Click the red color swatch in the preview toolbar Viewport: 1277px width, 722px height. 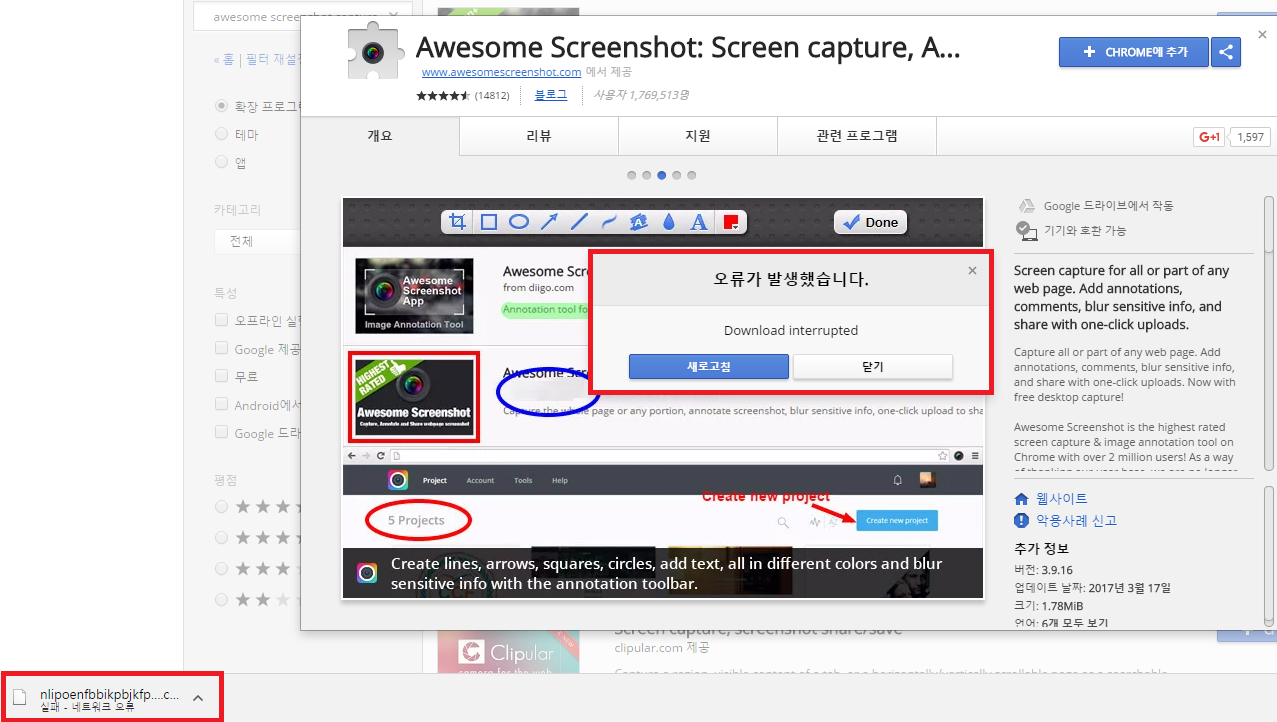731,222
